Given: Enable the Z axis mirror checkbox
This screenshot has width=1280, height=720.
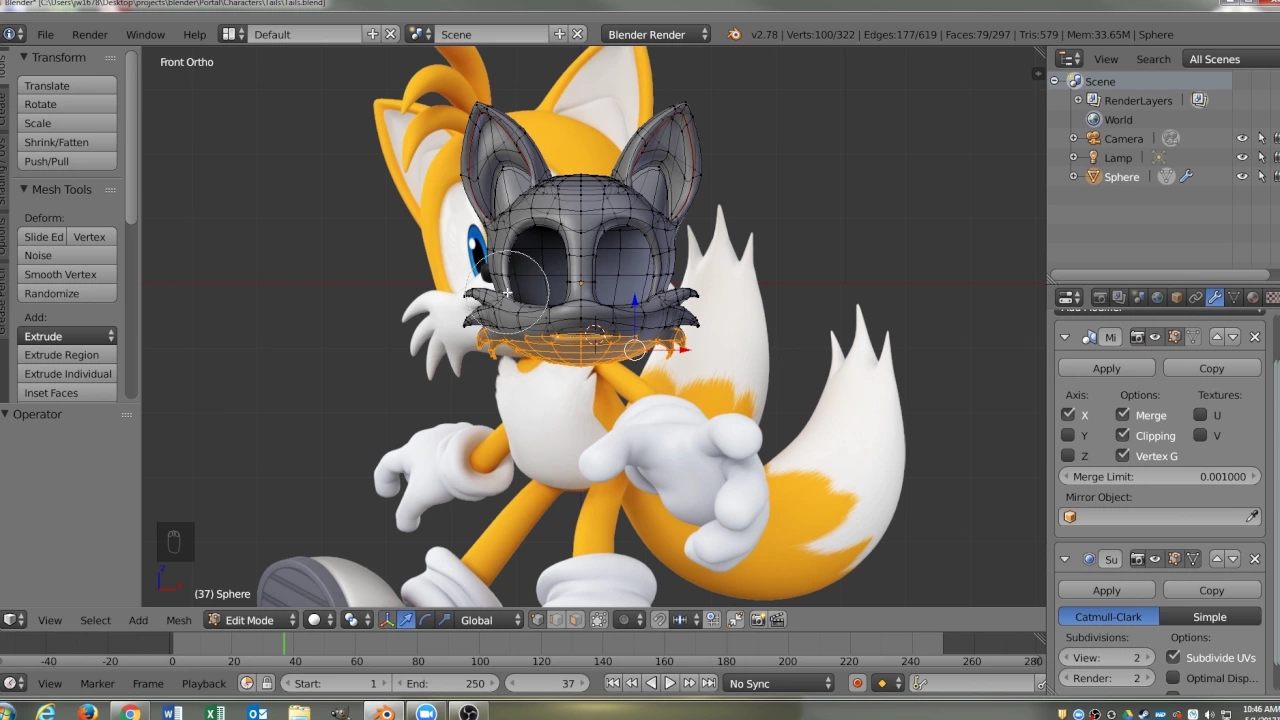Looking at the screenshot, I should (1068, 456).
